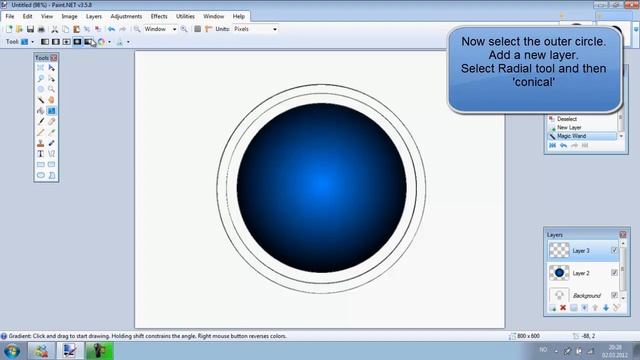Screen dimensions: 640x360
Task: Click the New file icon in toolbar
Action: pos(9,29)
